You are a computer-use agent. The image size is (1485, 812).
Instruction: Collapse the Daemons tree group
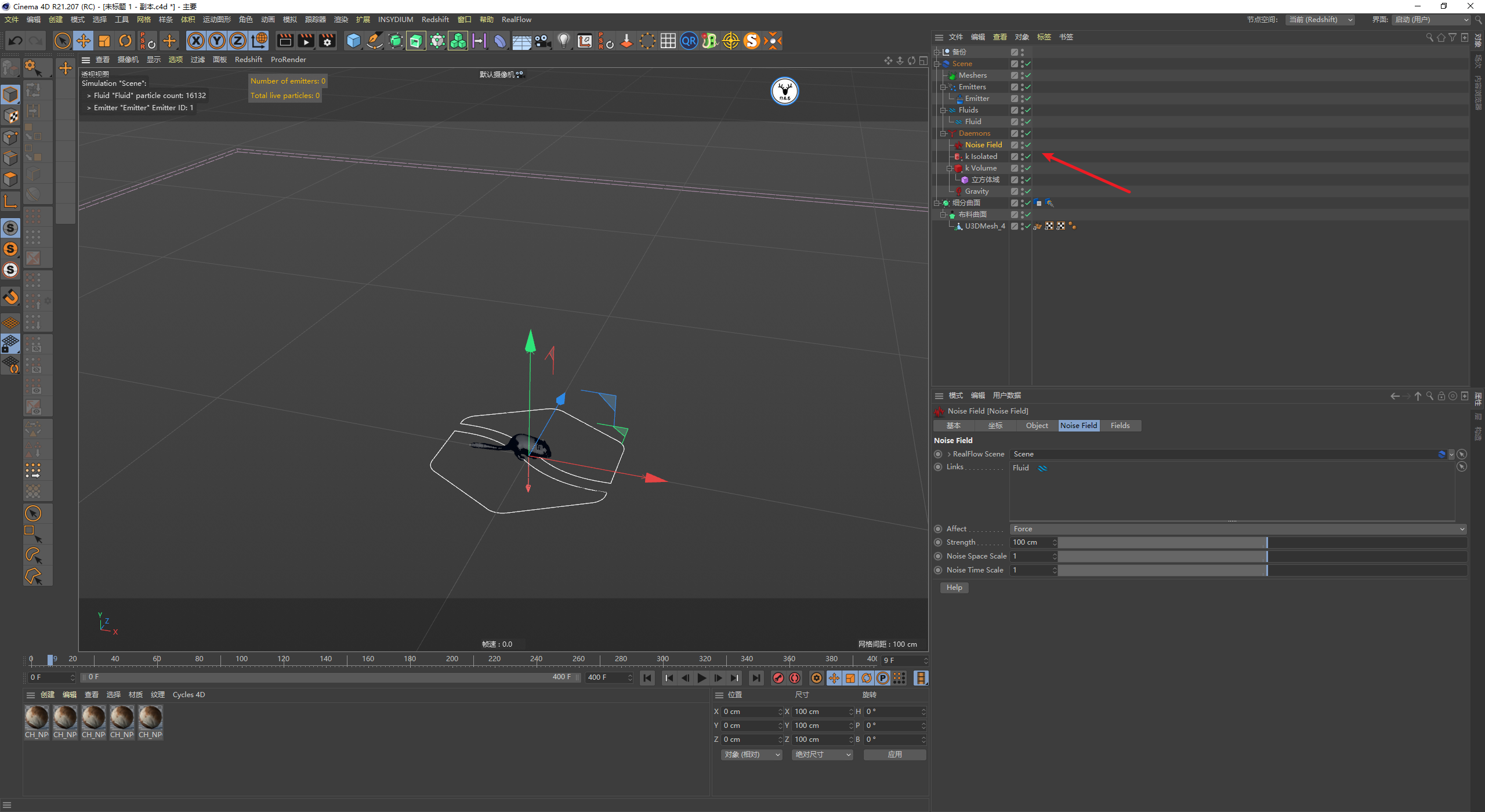point(943,133)
